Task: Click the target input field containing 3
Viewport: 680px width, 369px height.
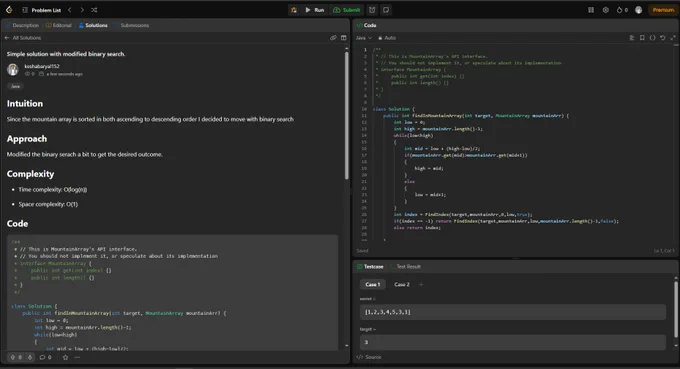Action: point(513,342)
